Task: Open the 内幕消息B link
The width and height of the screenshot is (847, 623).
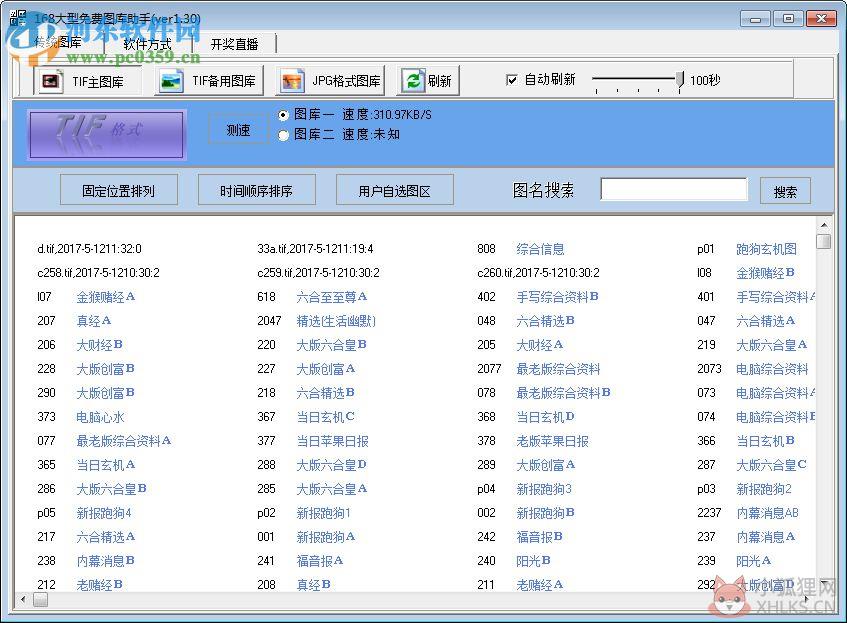Action: (106, 561)
